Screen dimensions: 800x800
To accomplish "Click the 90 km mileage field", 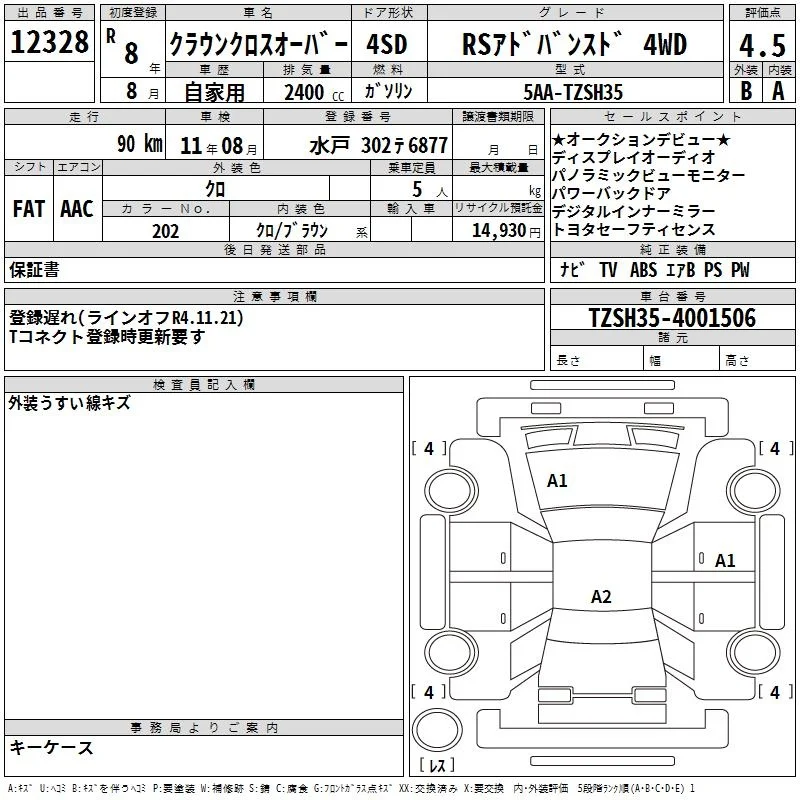I will tap(85, 143).
